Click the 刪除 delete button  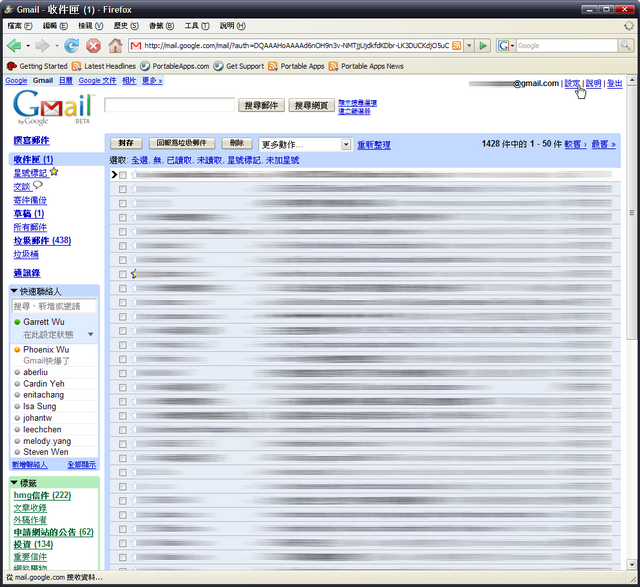tap(237, 143)
